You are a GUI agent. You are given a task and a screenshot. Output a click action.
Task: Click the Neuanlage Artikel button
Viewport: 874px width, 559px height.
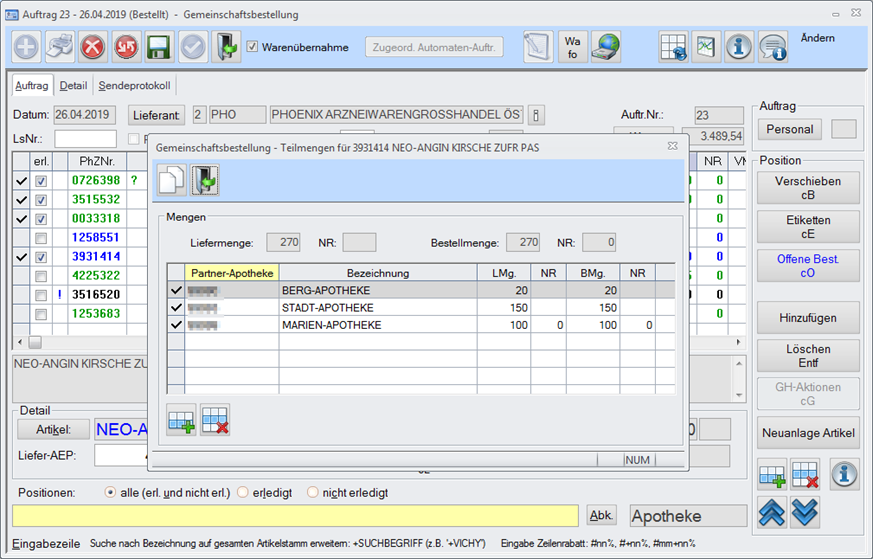click(808, 433)
